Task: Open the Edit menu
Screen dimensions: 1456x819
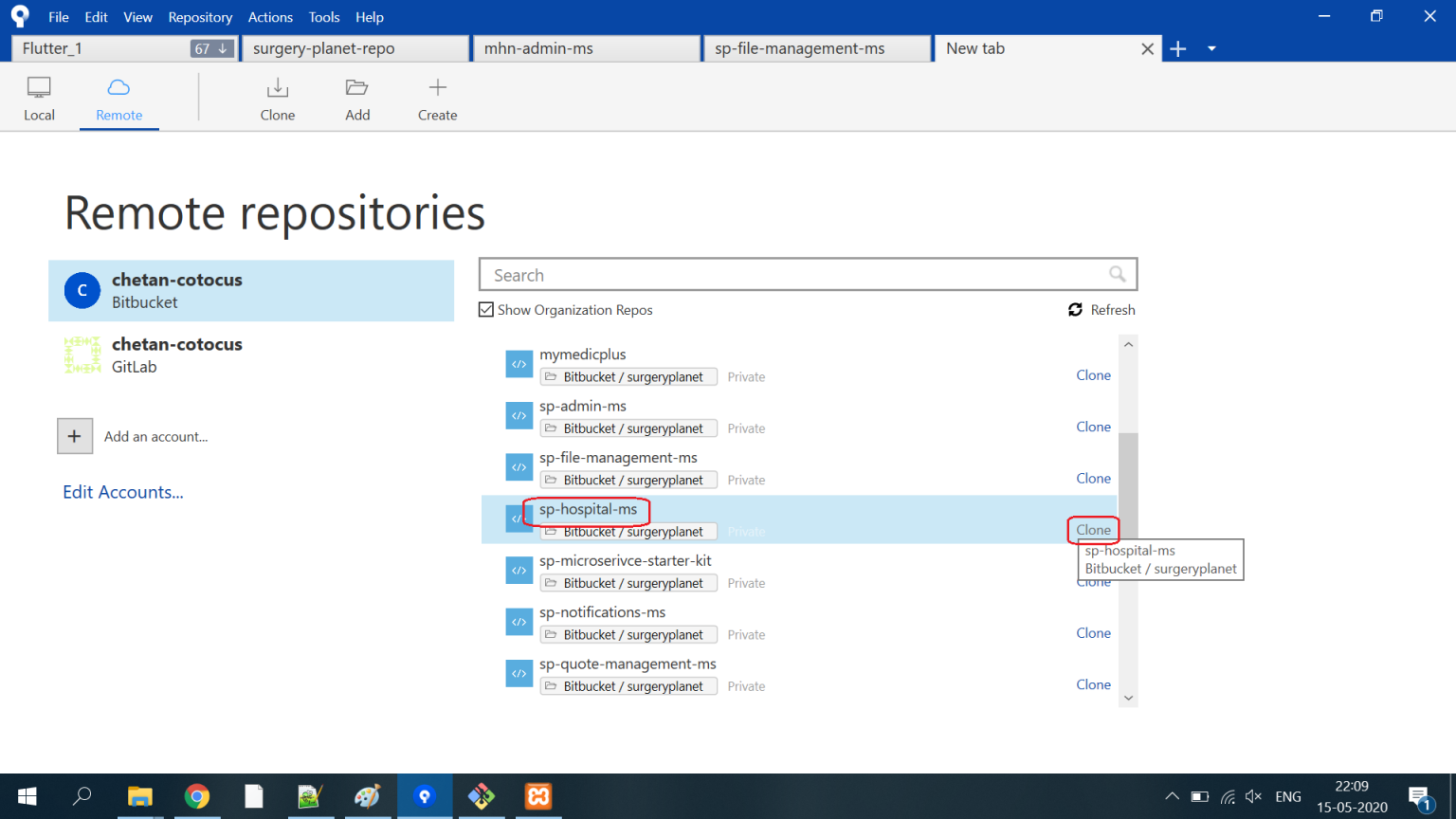Action: tap(96, 17)
